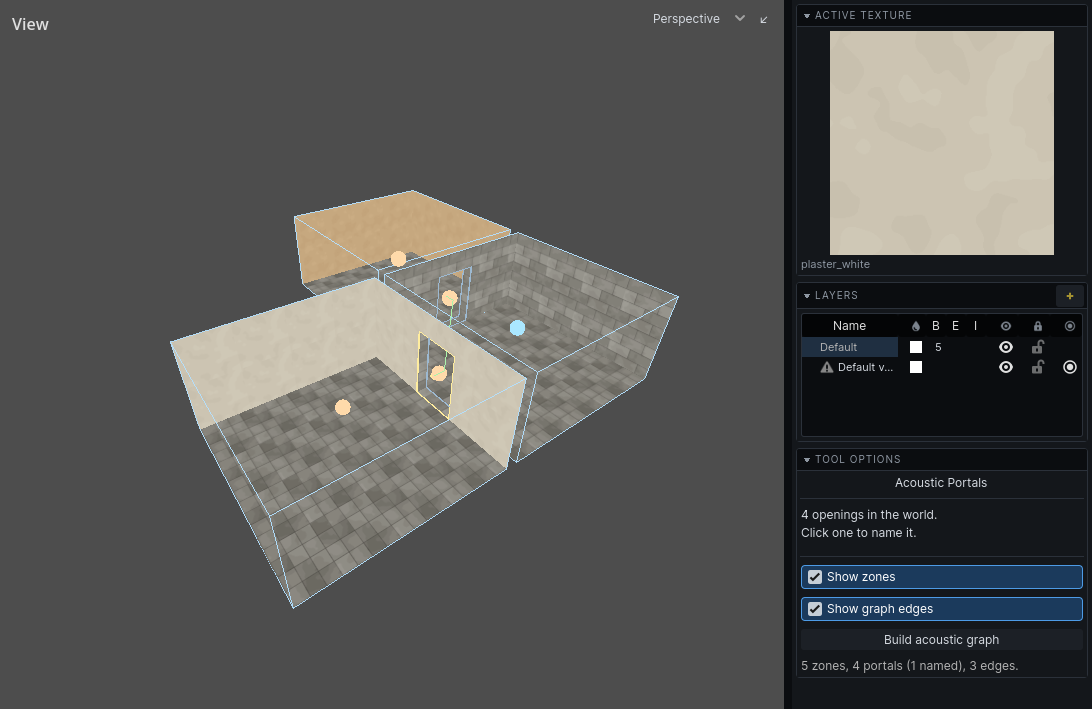Image resolution: width=1092 pixels, height=709 pixels.
Task: Collapse the Tool Options panel
Action: pyautogui.click(x=807, y=460)
